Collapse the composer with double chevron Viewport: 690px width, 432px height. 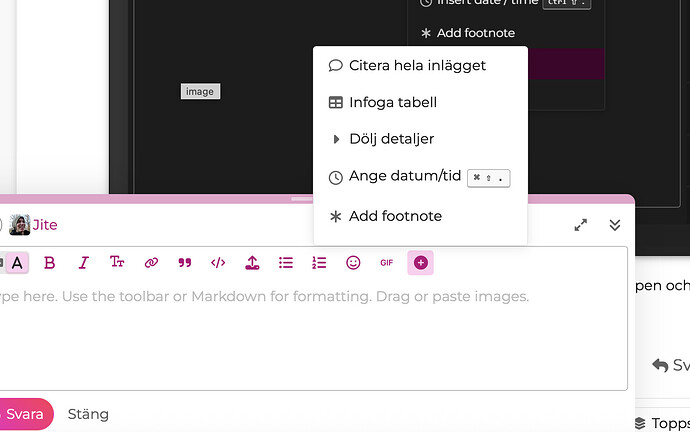click(x=615, y=225)
